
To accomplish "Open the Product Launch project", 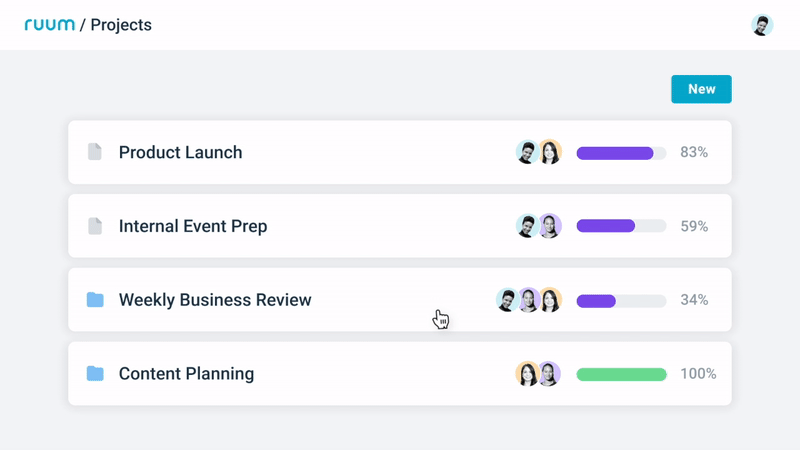I will (180, 152).
